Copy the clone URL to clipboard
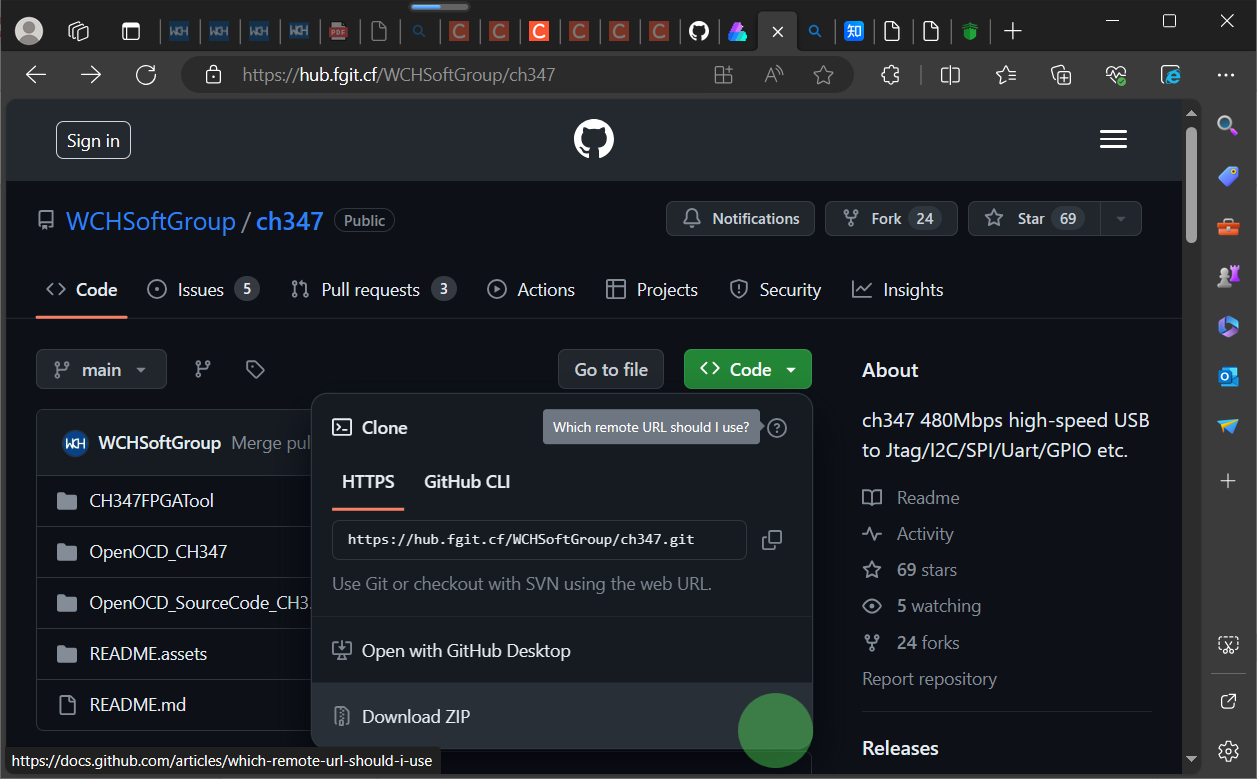 click(x=771, y=540)
